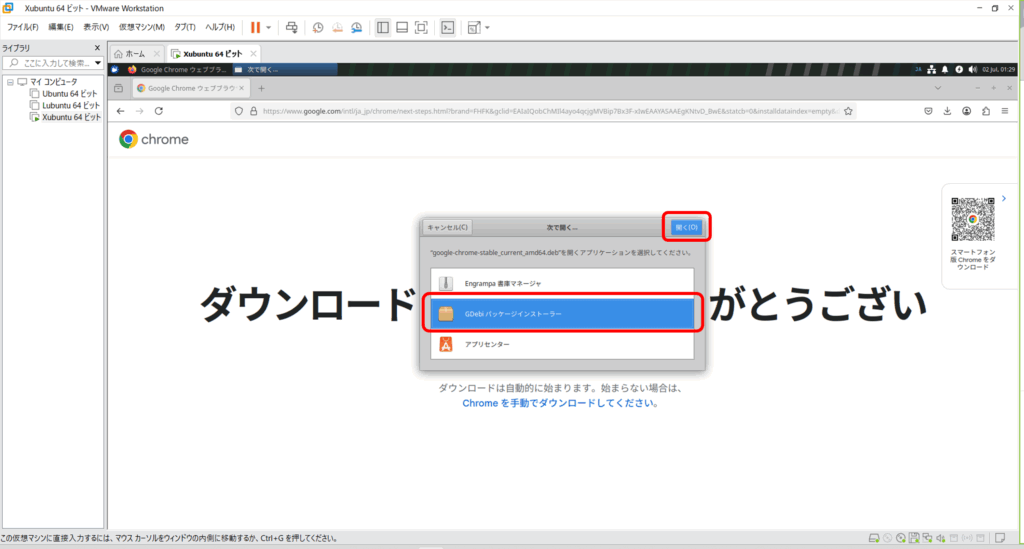Viewport: 1024px width, 549px height.
Task: Select Engrampa 書庫マネージャ in the list
Action: 516,284
